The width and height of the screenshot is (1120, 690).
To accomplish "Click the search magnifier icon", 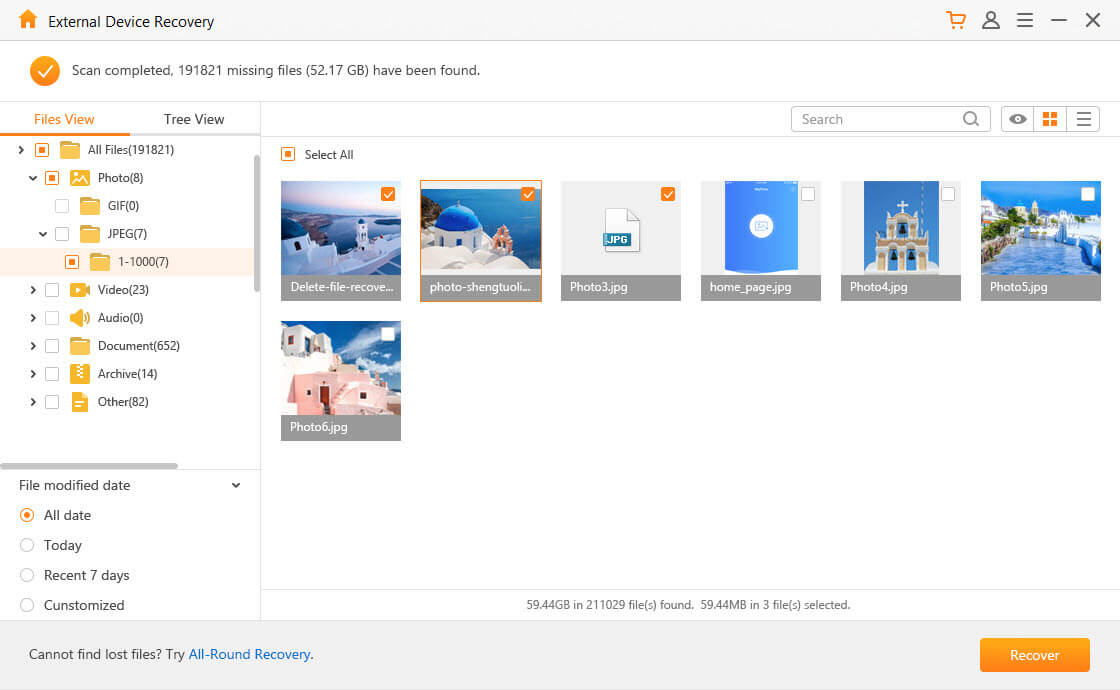I will pos(970,118).
